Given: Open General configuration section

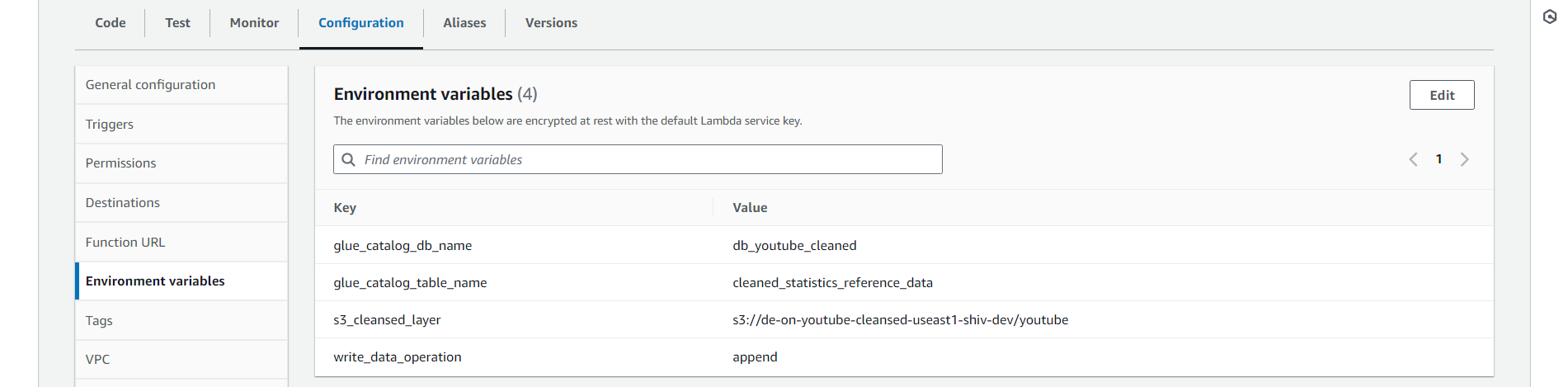Looking at the screenshot, I should pos(150,85).
